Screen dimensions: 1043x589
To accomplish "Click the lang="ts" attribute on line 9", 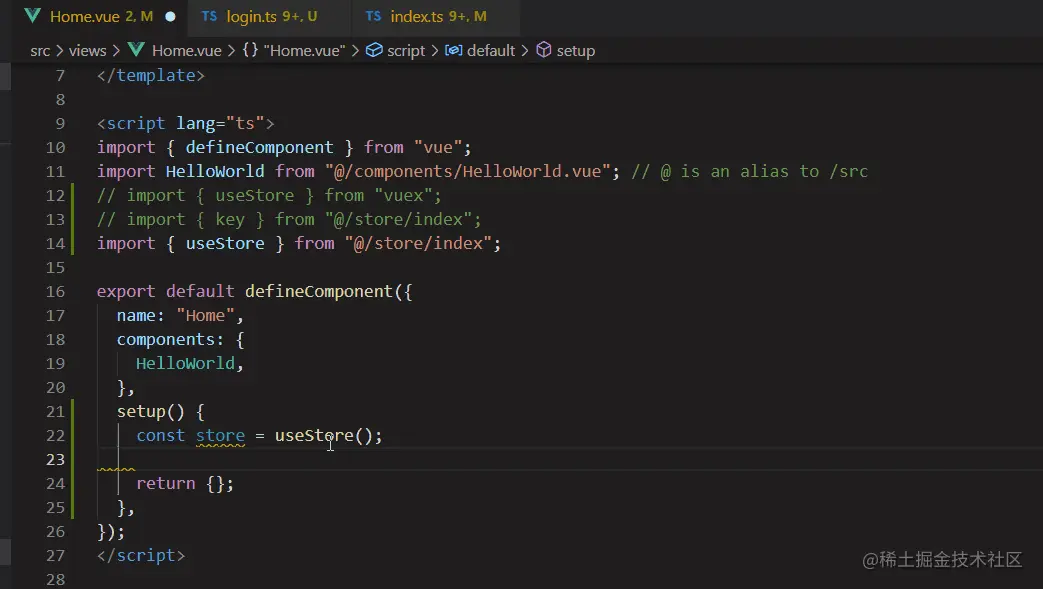I will [x=220, y=123].
